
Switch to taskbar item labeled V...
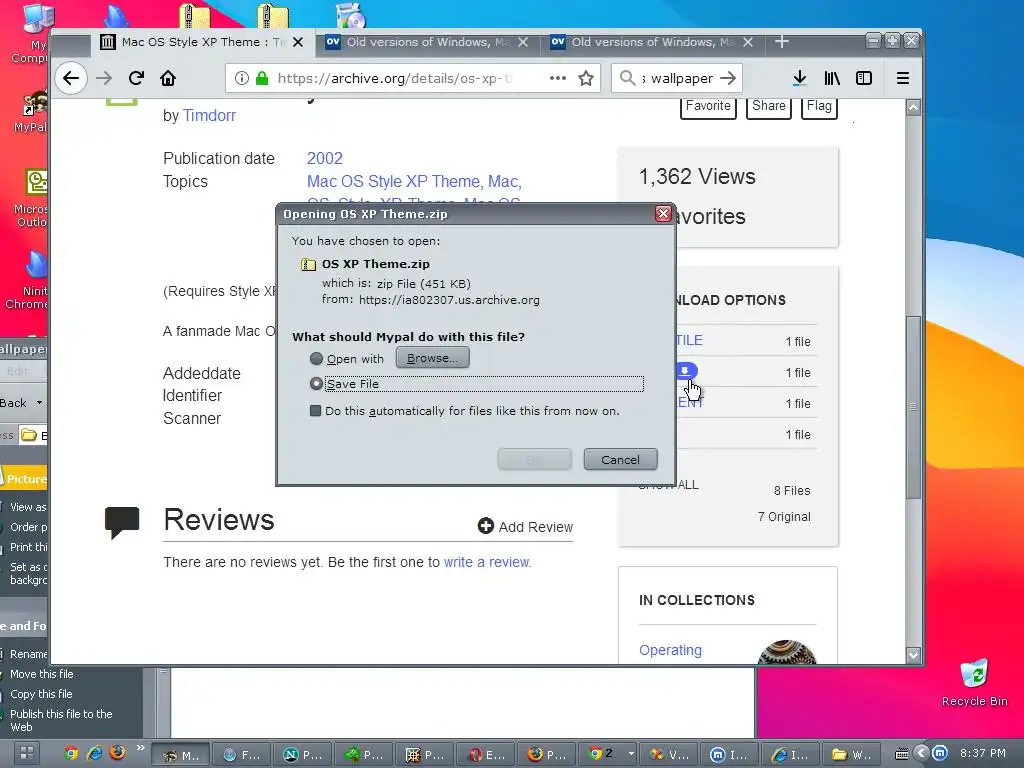click(669, 755)
